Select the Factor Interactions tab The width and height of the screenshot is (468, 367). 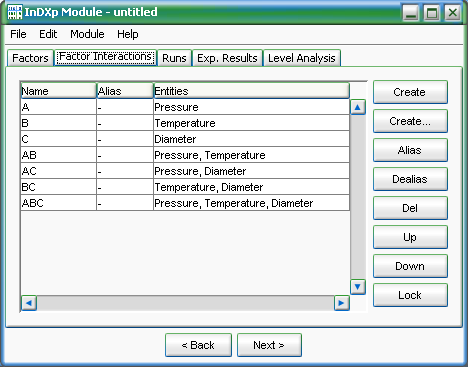point(106,57)
